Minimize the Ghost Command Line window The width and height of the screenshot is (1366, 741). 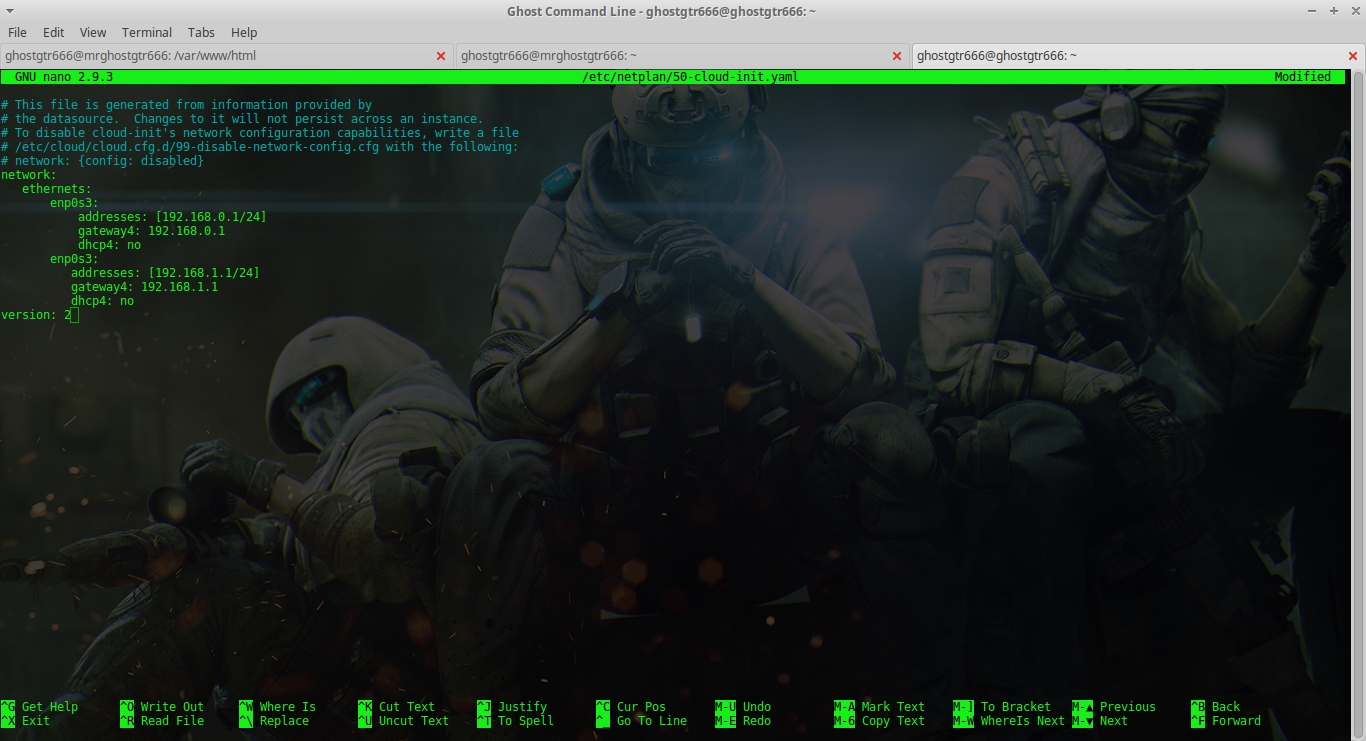pos(1313,11)
